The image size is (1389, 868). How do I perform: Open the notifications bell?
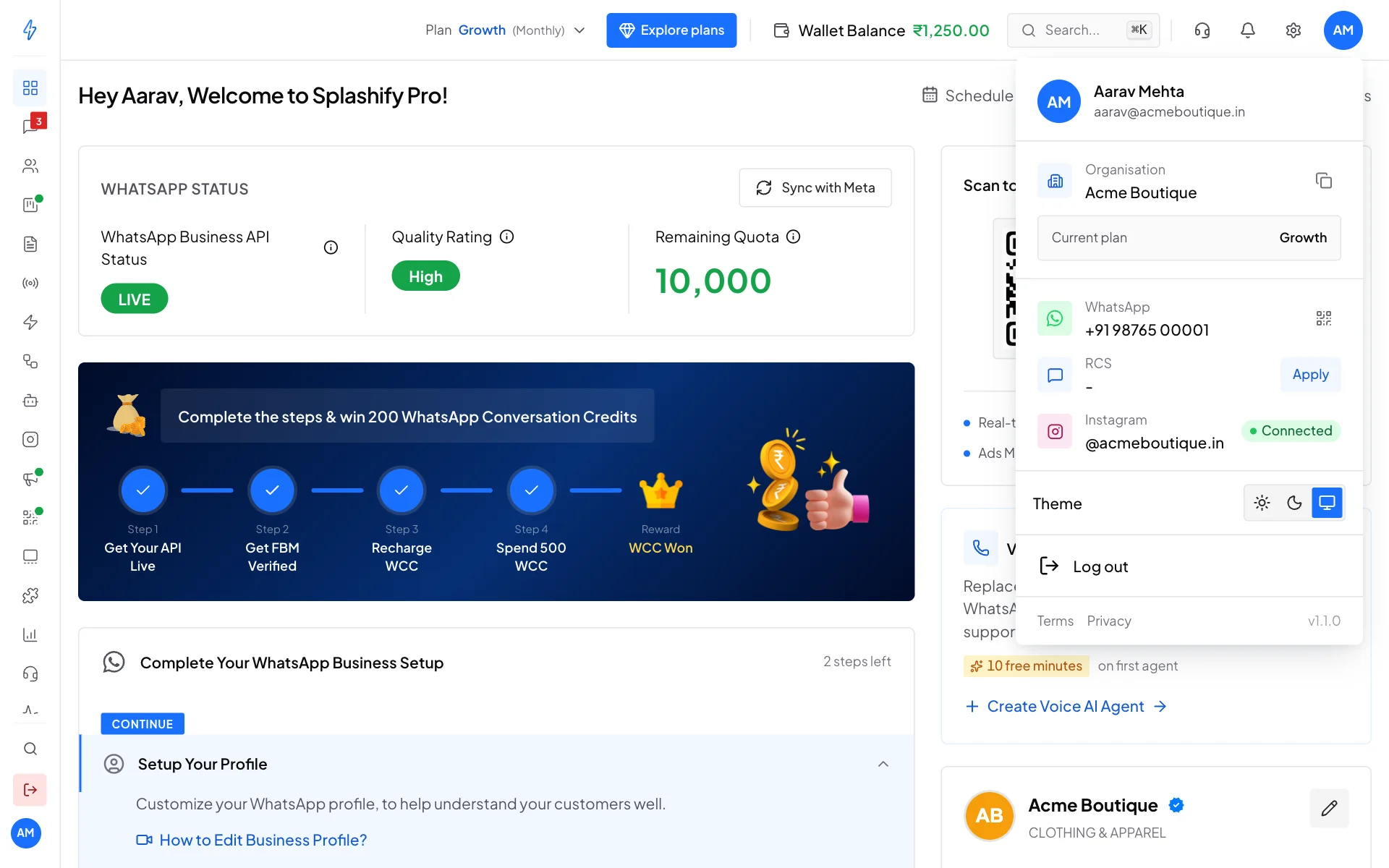coord(1247,30)
